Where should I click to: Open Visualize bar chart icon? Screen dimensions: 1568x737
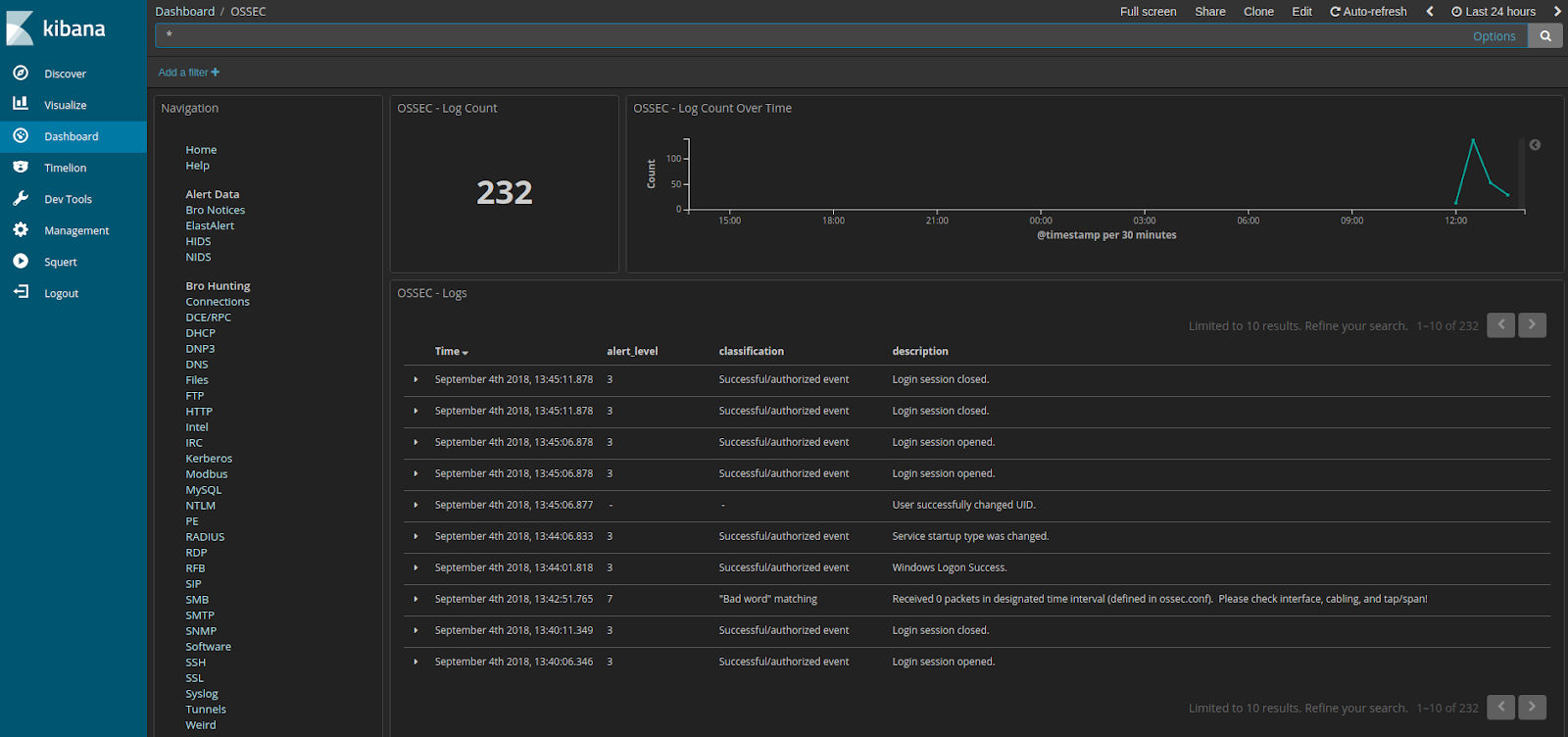click(21, 104)
